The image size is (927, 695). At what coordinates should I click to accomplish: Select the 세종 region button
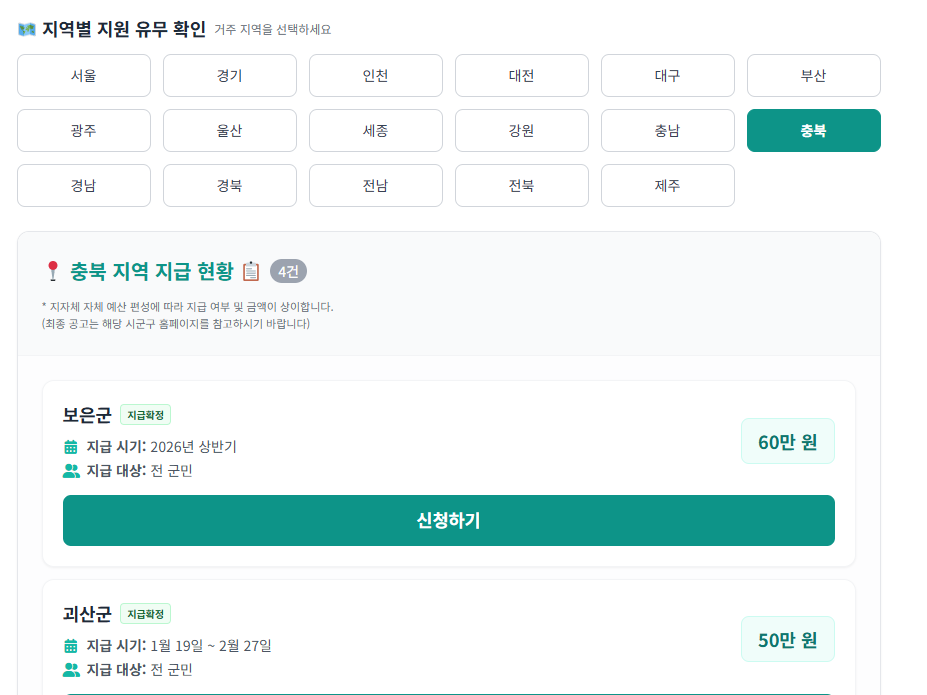click(376, 131)
